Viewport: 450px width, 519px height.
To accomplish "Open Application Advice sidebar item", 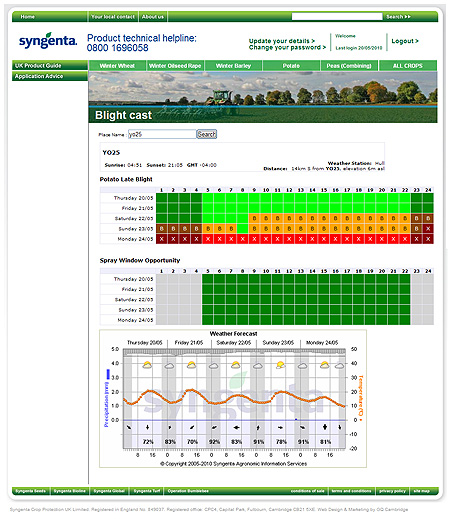I will [x=50, y=76].
